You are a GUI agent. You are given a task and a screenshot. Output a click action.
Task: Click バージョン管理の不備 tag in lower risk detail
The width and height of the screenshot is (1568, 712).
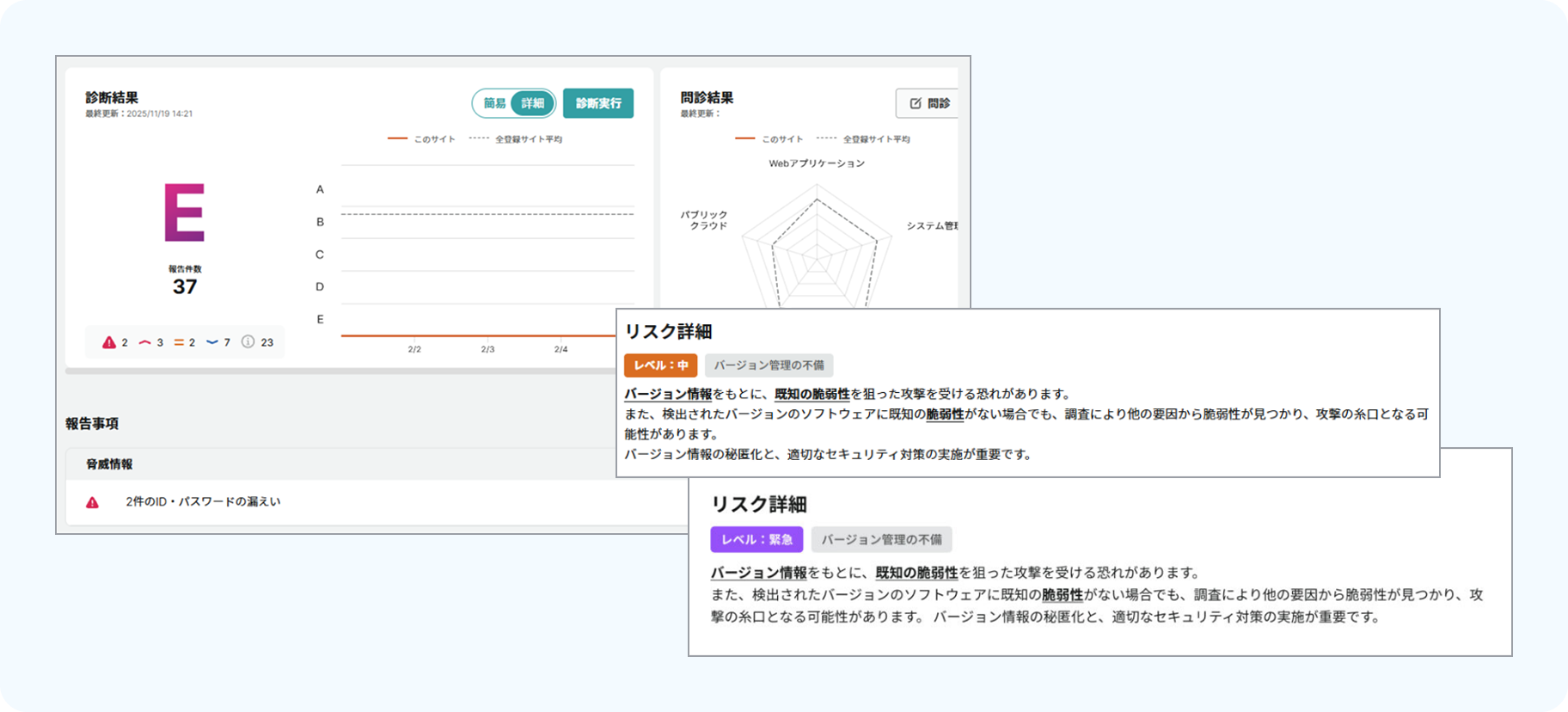point(881,539)
